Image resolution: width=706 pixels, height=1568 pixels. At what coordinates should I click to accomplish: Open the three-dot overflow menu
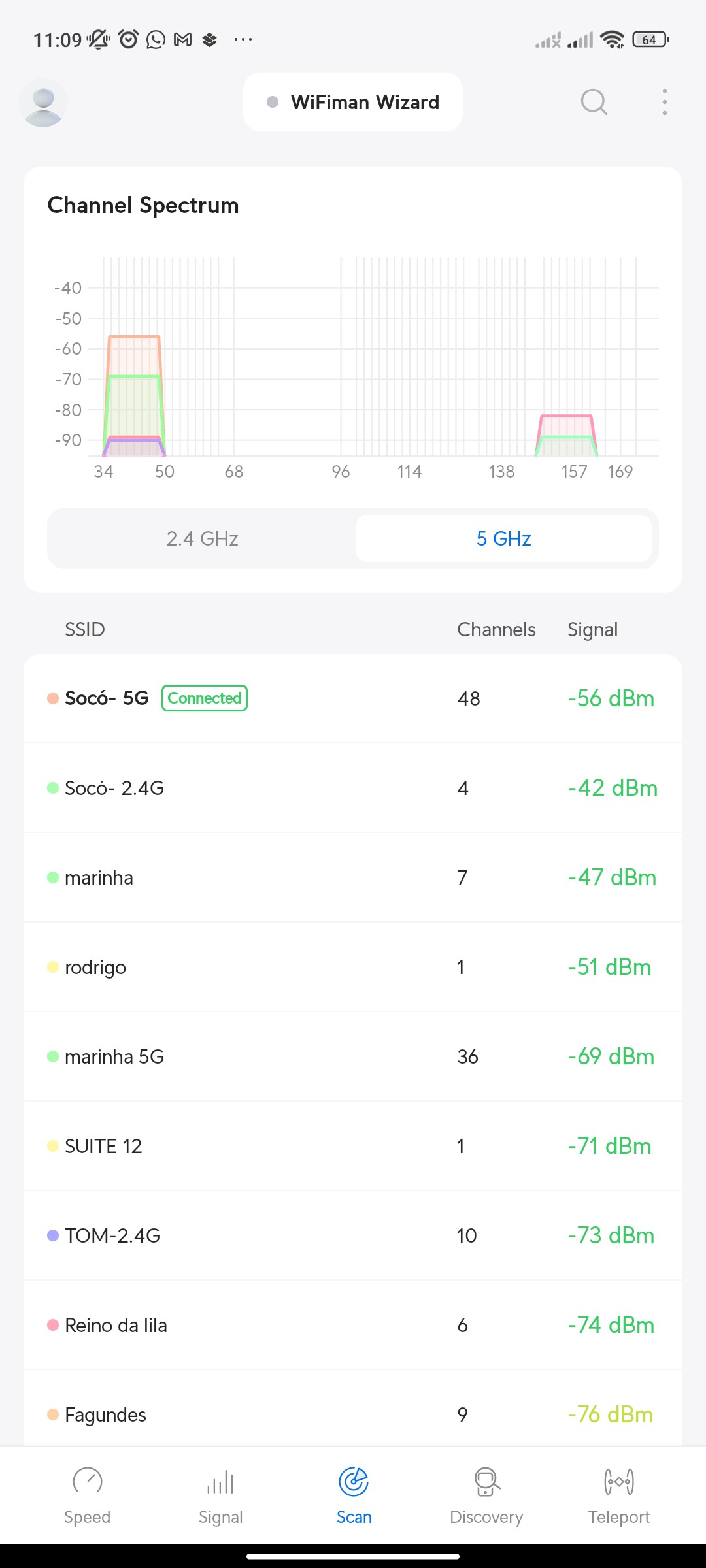664,102
